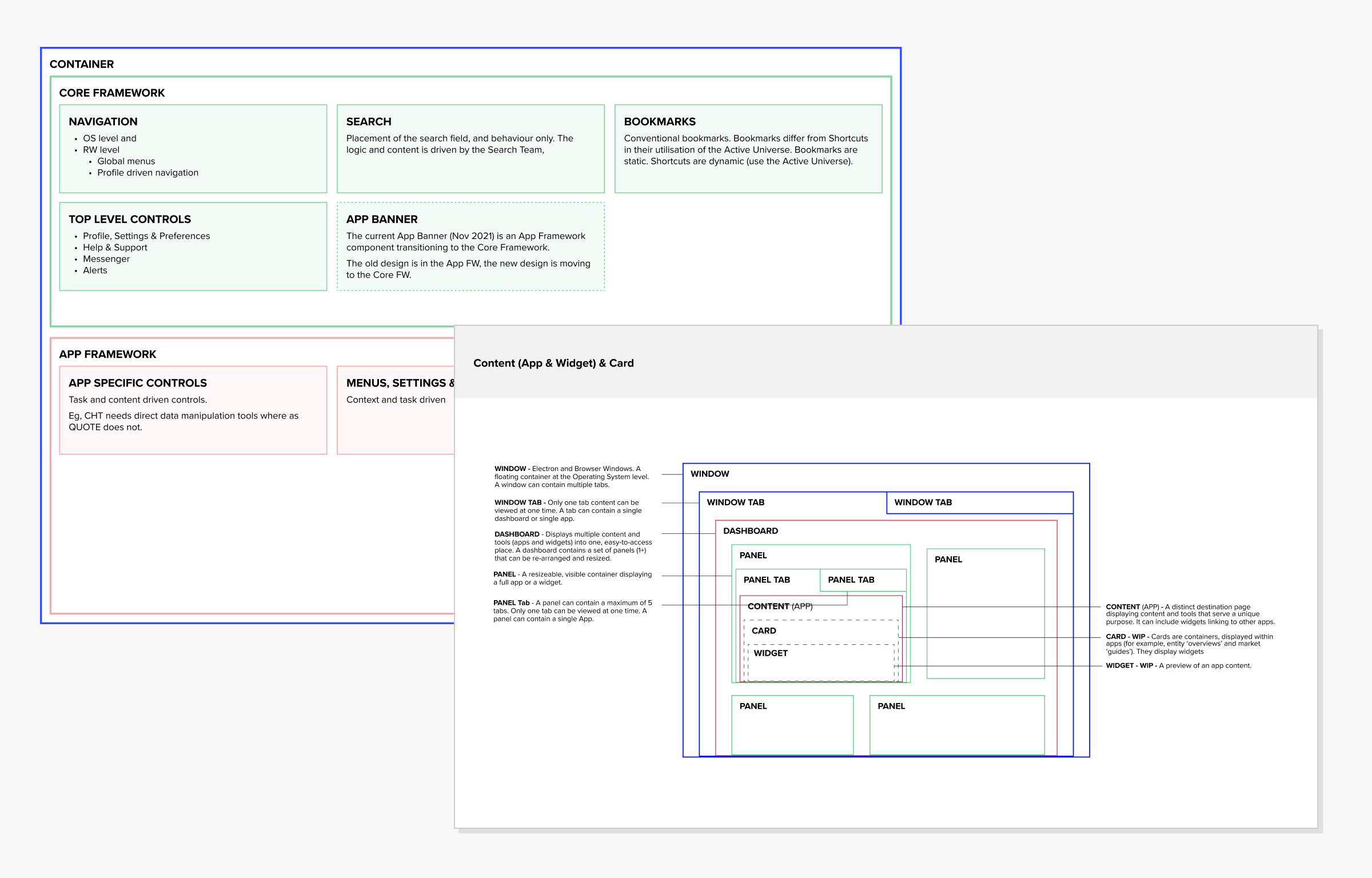Click the 'Alerts' bullet
Viewport: 1372px width, 878px height.
point(95,270)
